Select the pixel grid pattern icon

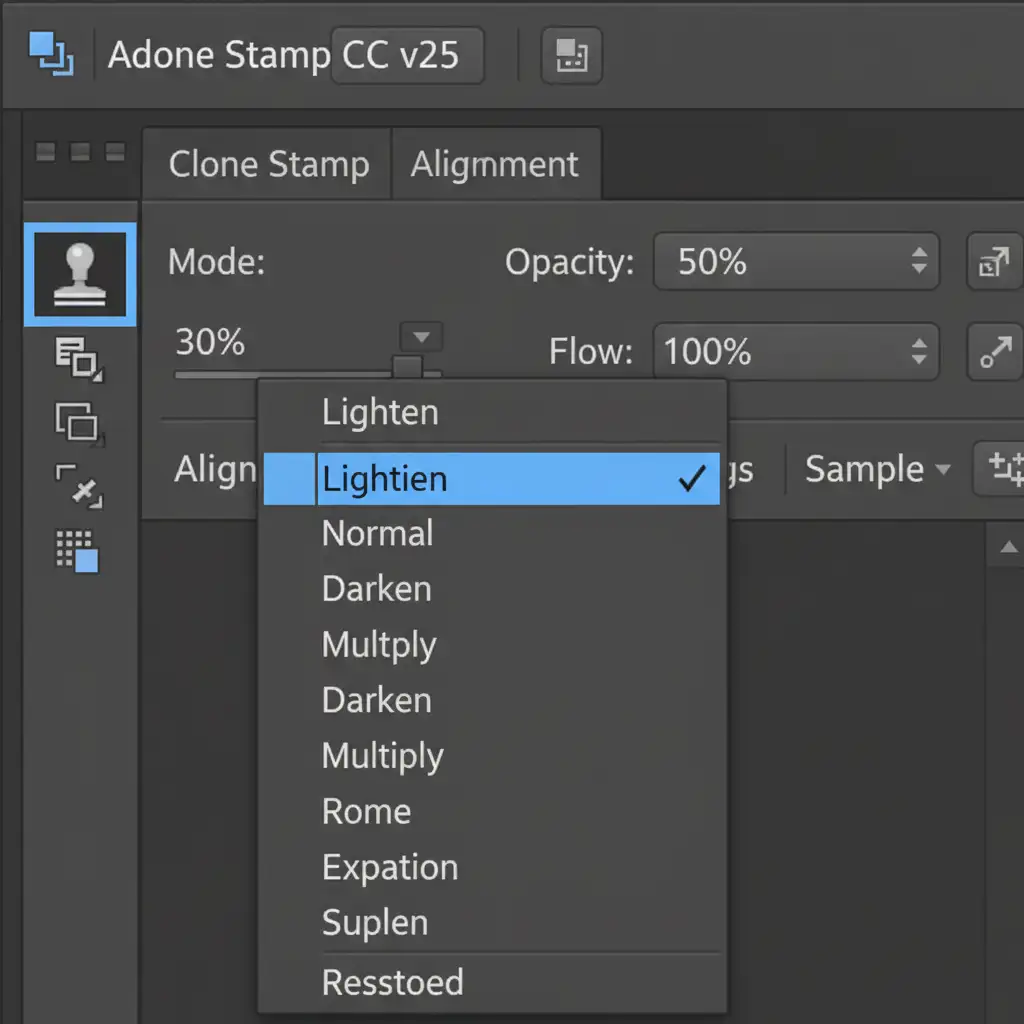[78, 550]
